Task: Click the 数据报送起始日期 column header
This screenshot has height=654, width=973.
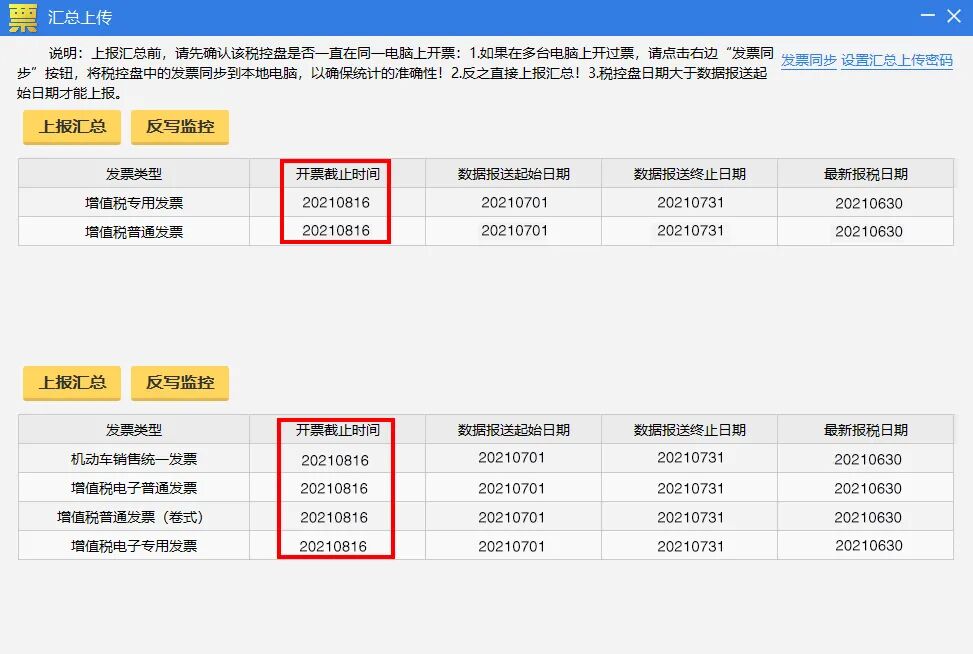Action: 513,173
